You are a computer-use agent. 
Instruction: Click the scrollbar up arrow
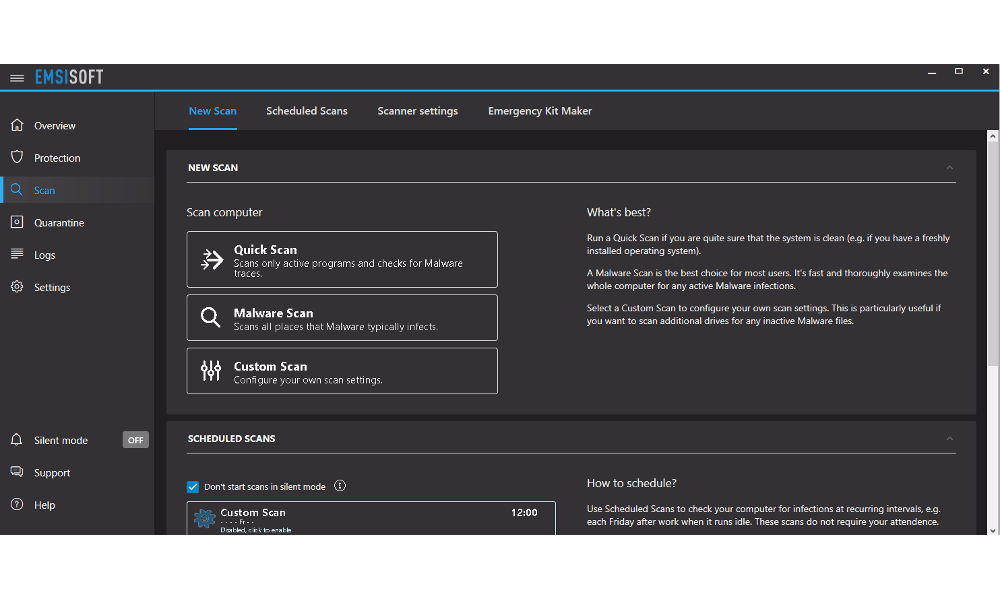click(x=993, y=136)
